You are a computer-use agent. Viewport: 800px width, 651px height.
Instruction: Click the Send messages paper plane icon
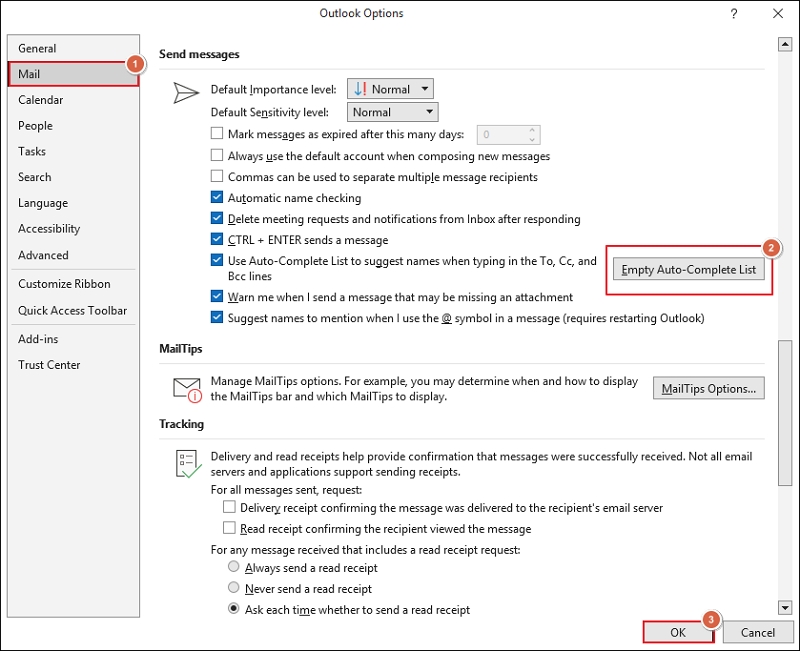pyautogui.click(x=186, y=93)
